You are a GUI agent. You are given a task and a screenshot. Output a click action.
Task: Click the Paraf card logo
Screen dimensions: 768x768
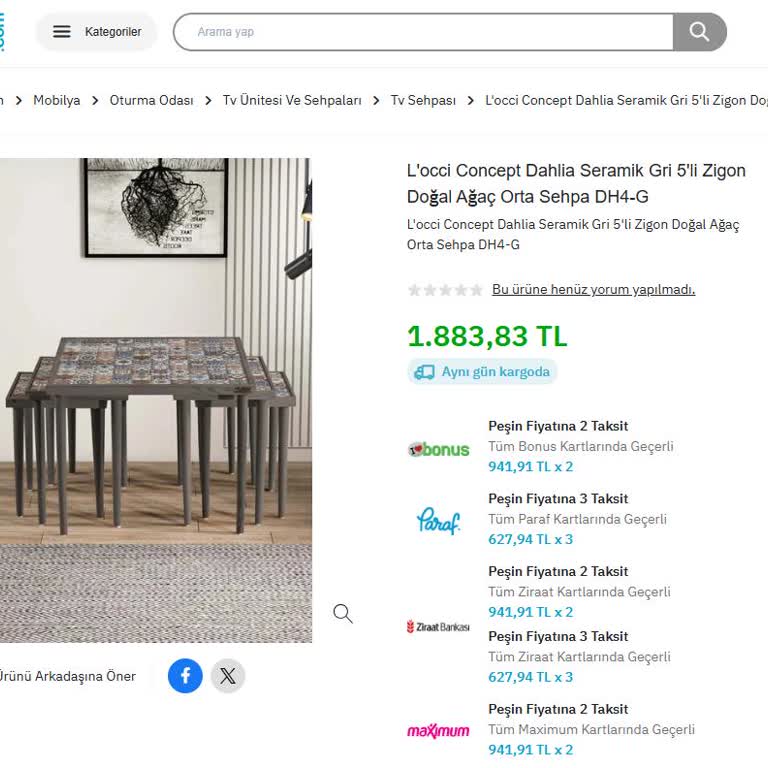[438, 520]
